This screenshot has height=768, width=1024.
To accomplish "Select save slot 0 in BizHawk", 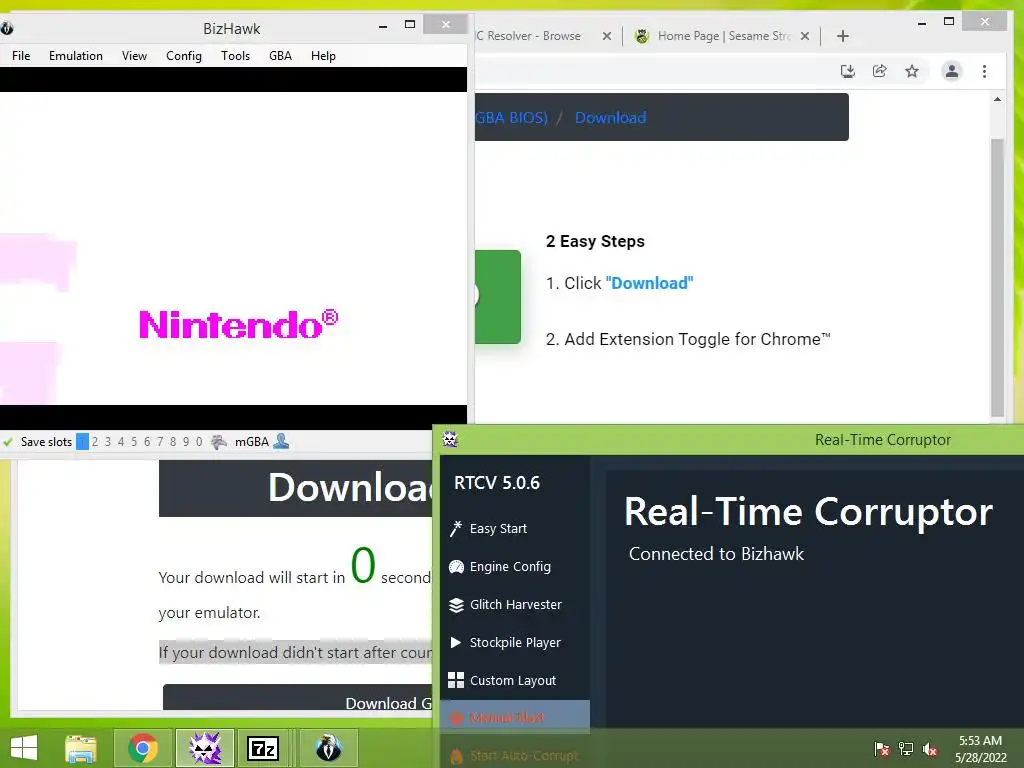I will point(199,441).
